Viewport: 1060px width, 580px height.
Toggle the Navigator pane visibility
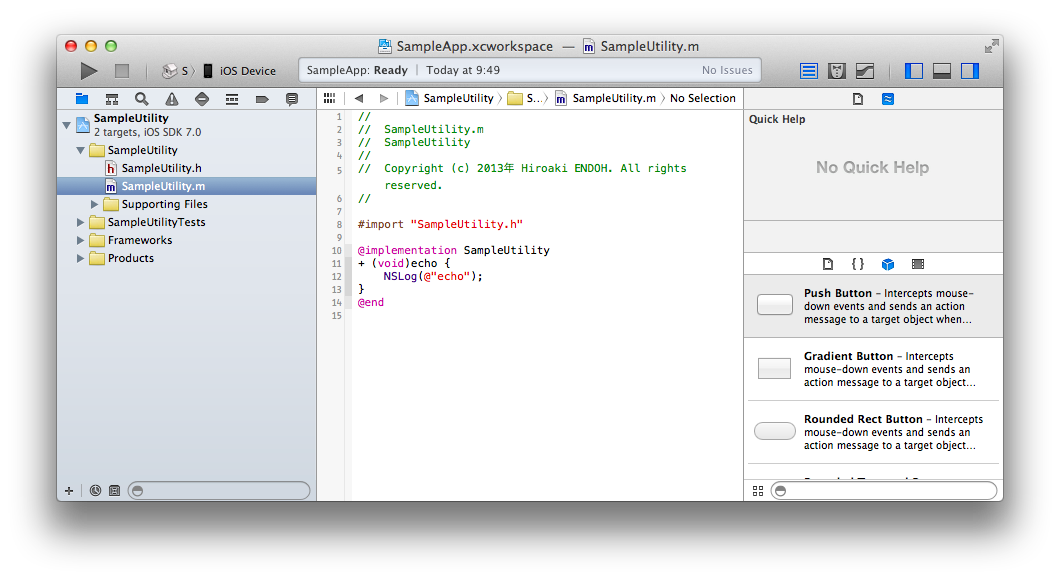pyautogui.click(x=913, y=71)
